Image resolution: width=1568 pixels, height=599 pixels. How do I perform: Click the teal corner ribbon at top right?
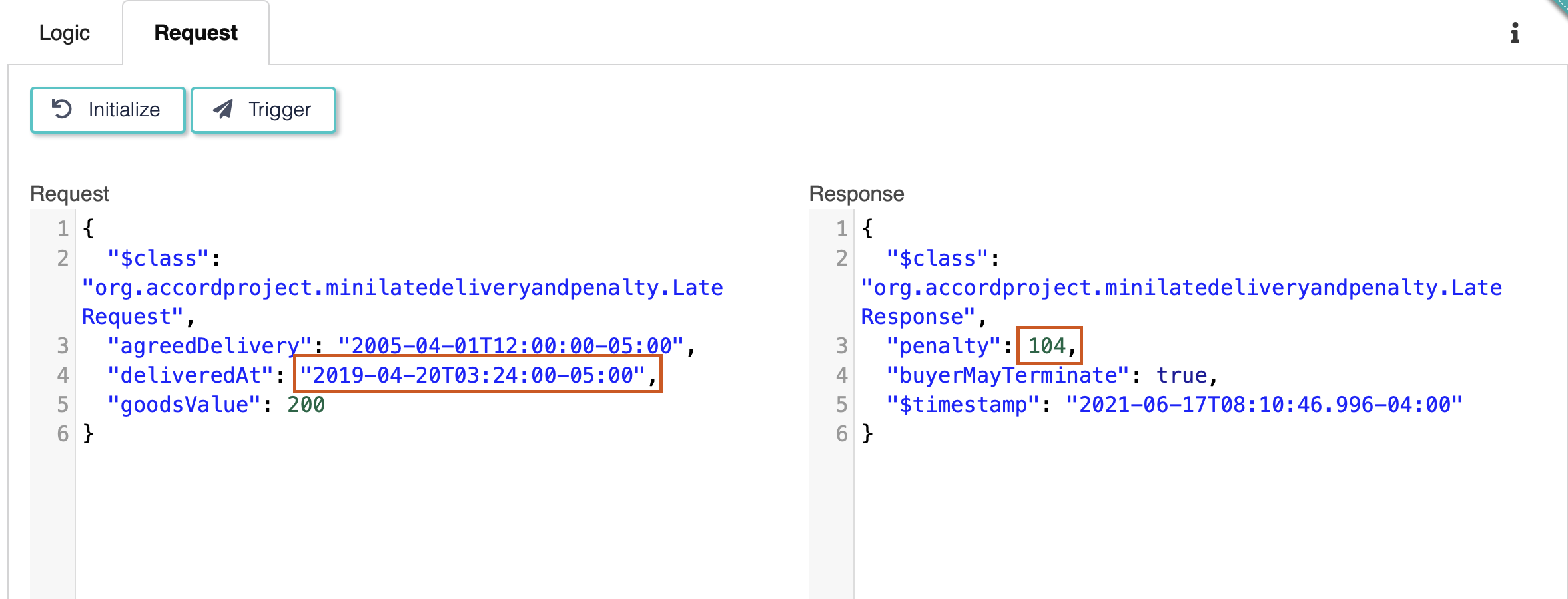pyautogui.click(x=1559, y=7)
